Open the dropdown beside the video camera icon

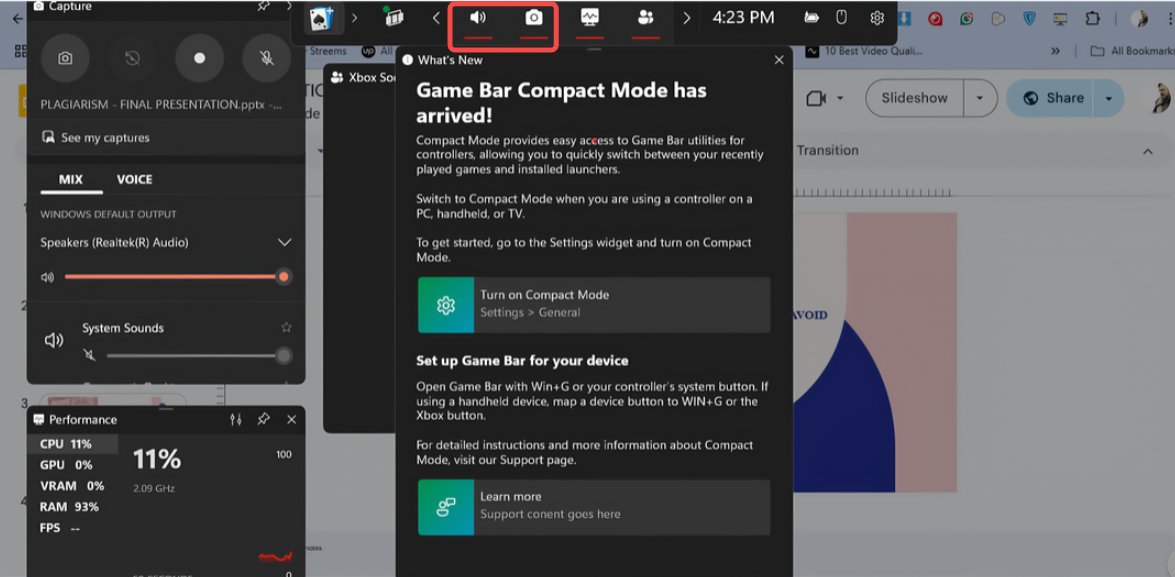840,98
